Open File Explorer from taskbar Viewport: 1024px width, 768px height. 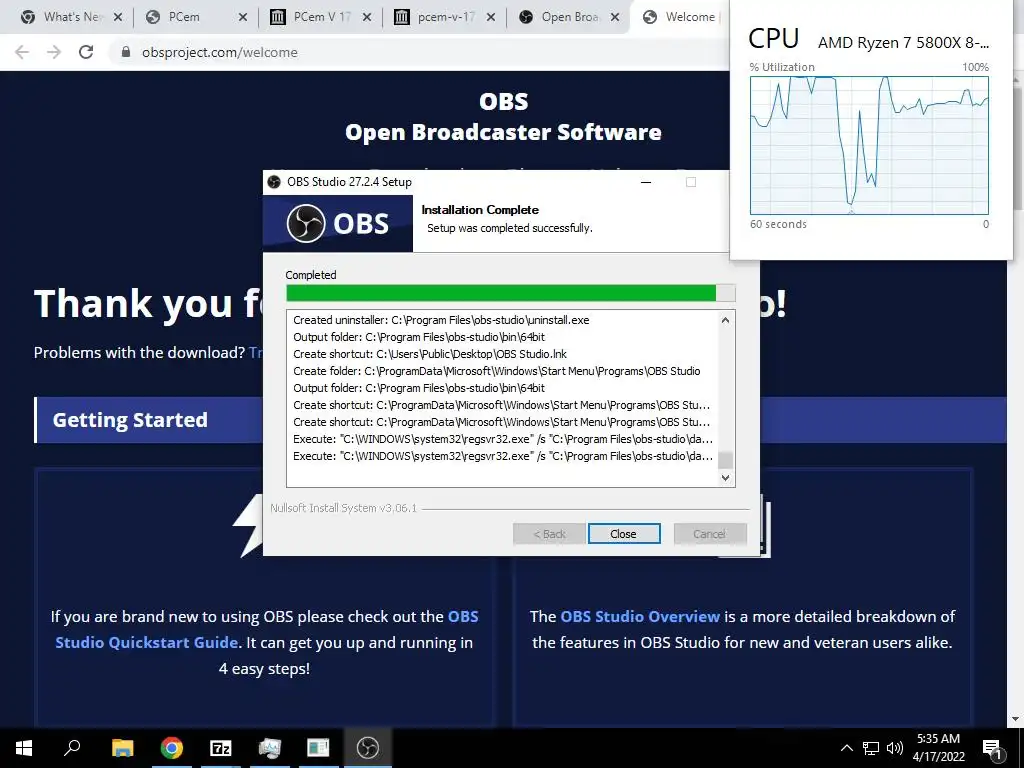122,748
